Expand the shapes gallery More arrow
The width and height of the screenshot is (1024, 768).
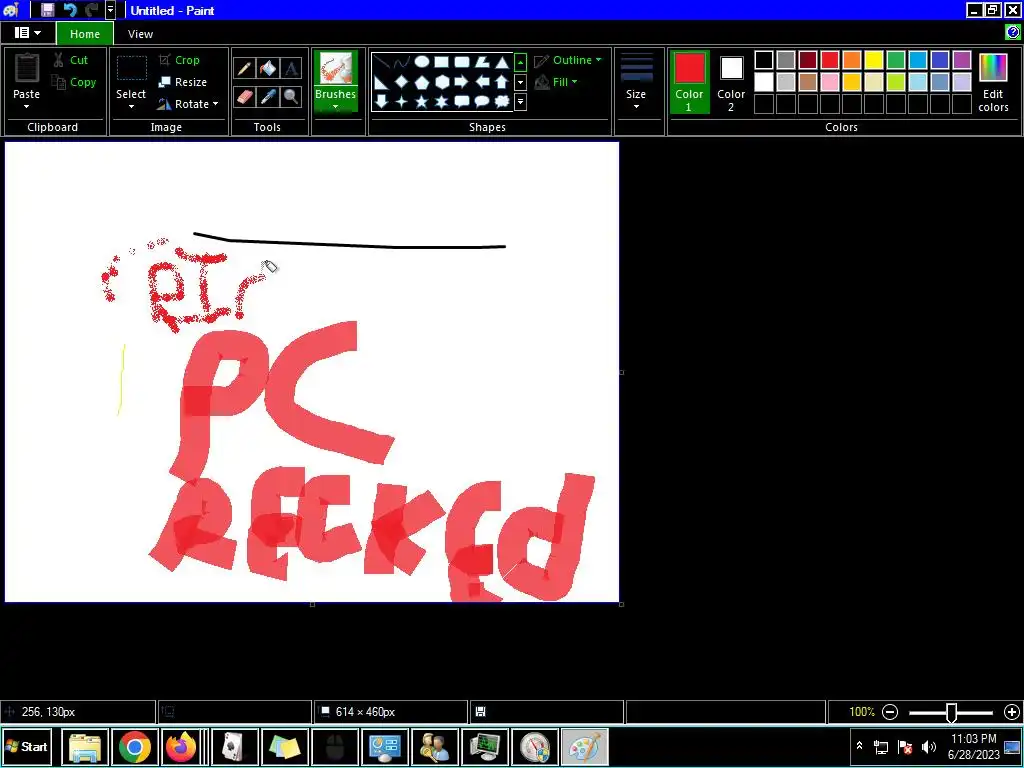520,102
